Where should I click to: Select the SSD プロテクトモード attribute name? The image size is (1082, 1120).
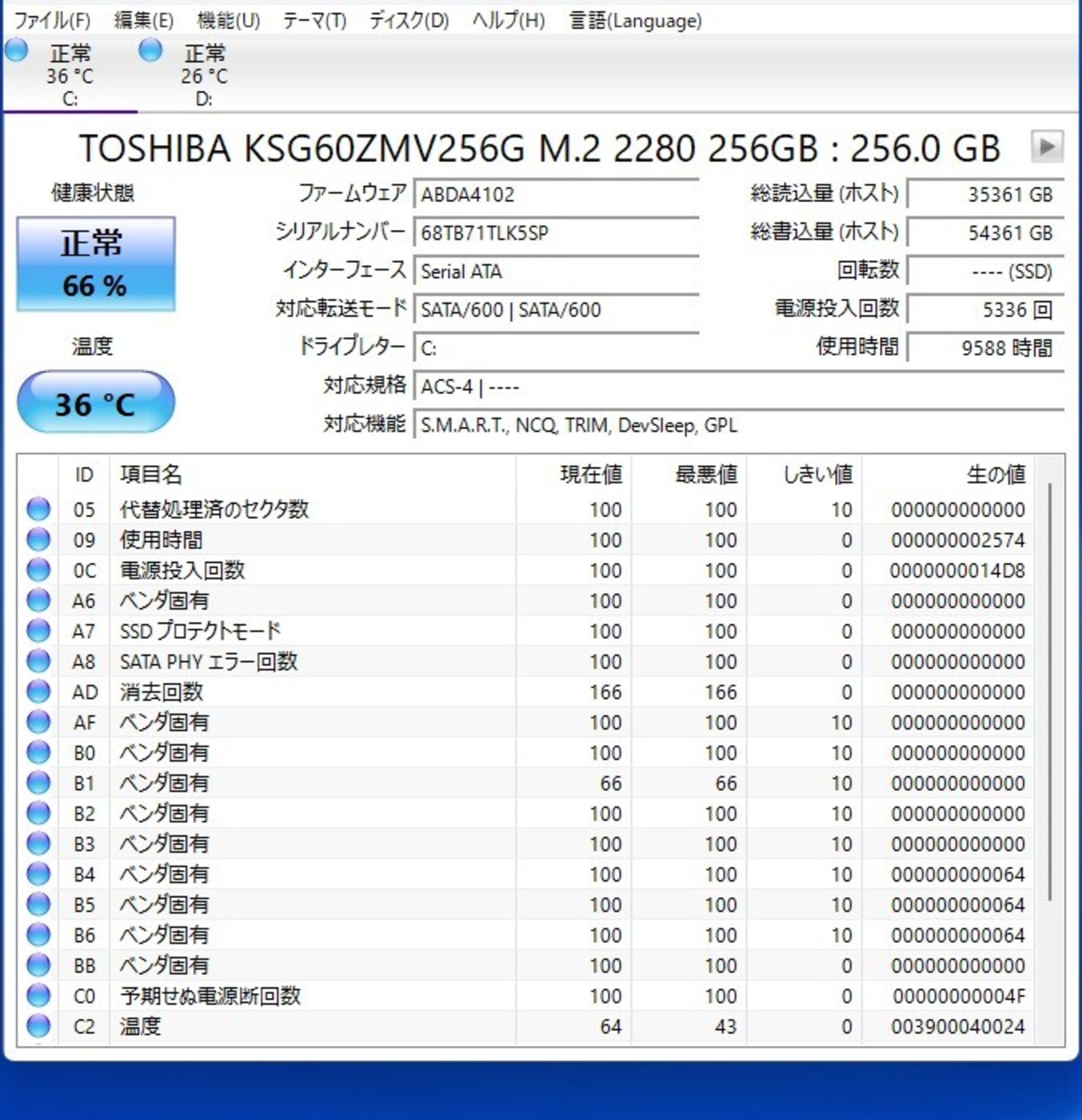200,631
